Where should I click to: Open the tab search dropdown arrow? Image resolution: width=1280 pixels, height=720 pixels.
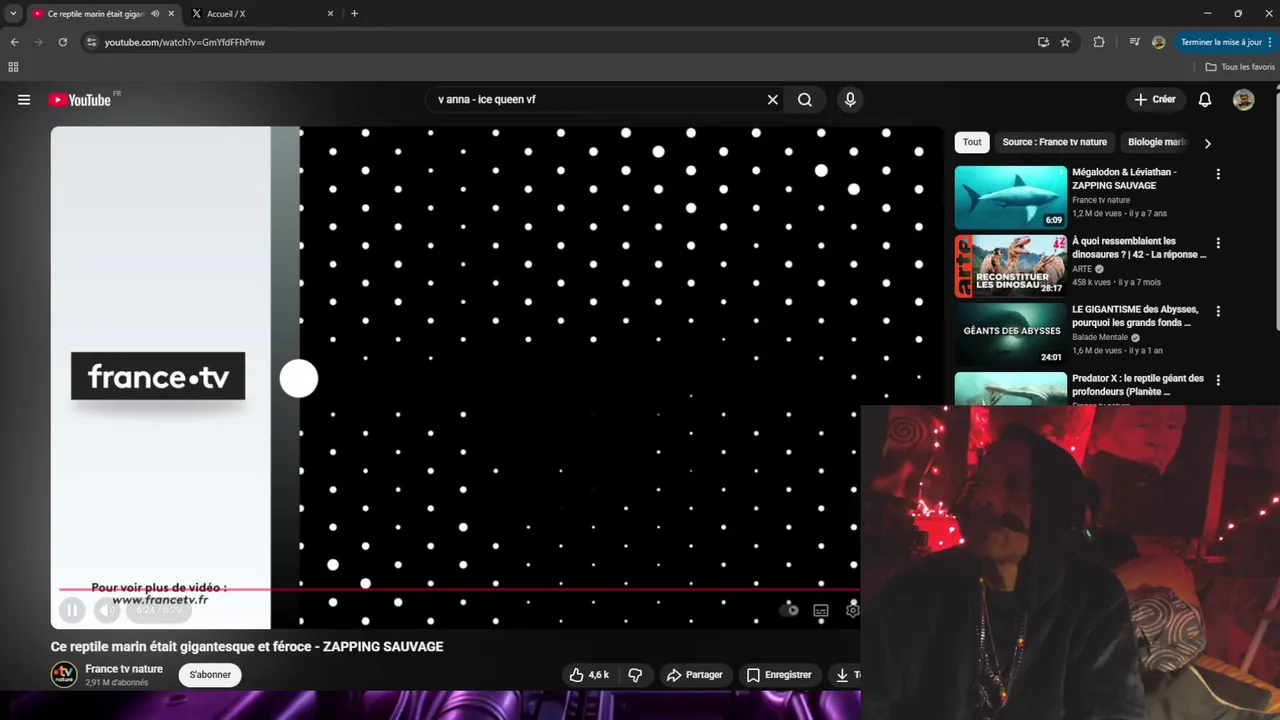point(13,14)
